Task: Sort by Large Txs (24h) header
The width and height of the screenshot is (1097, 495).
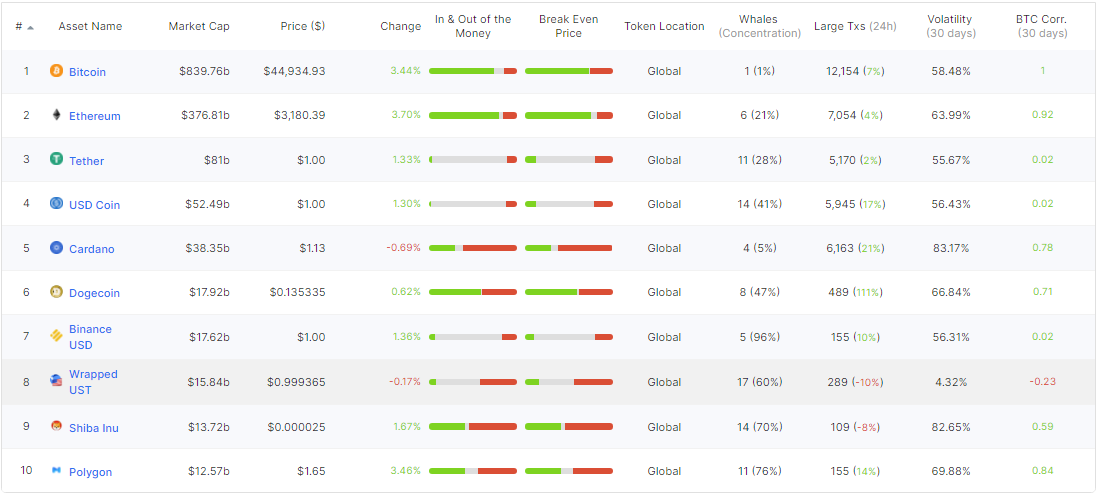Action: [855, 26]
